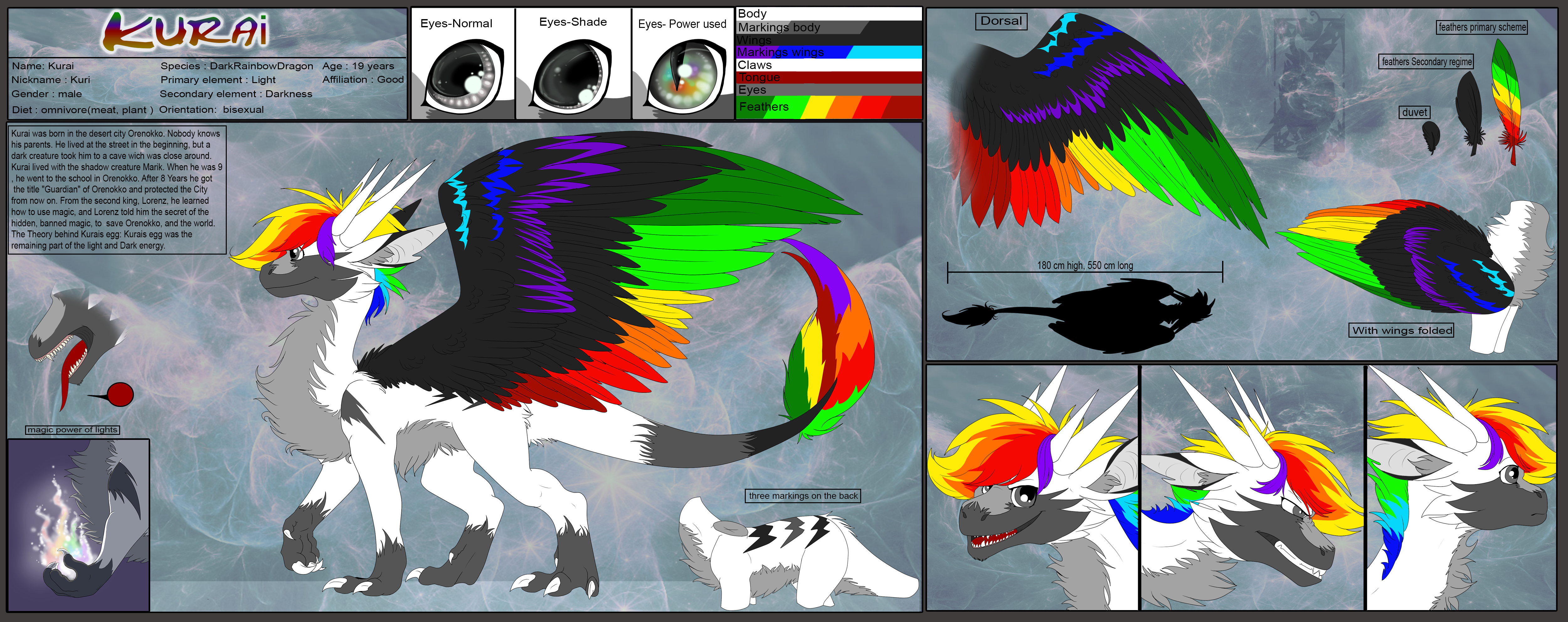
Task: Click the red circle tongue color dot
Action: coord(120,395)
